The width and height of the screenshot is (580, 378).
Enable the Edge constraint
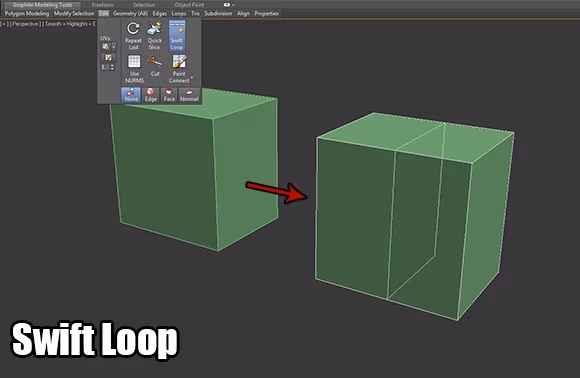coord(151,95)
